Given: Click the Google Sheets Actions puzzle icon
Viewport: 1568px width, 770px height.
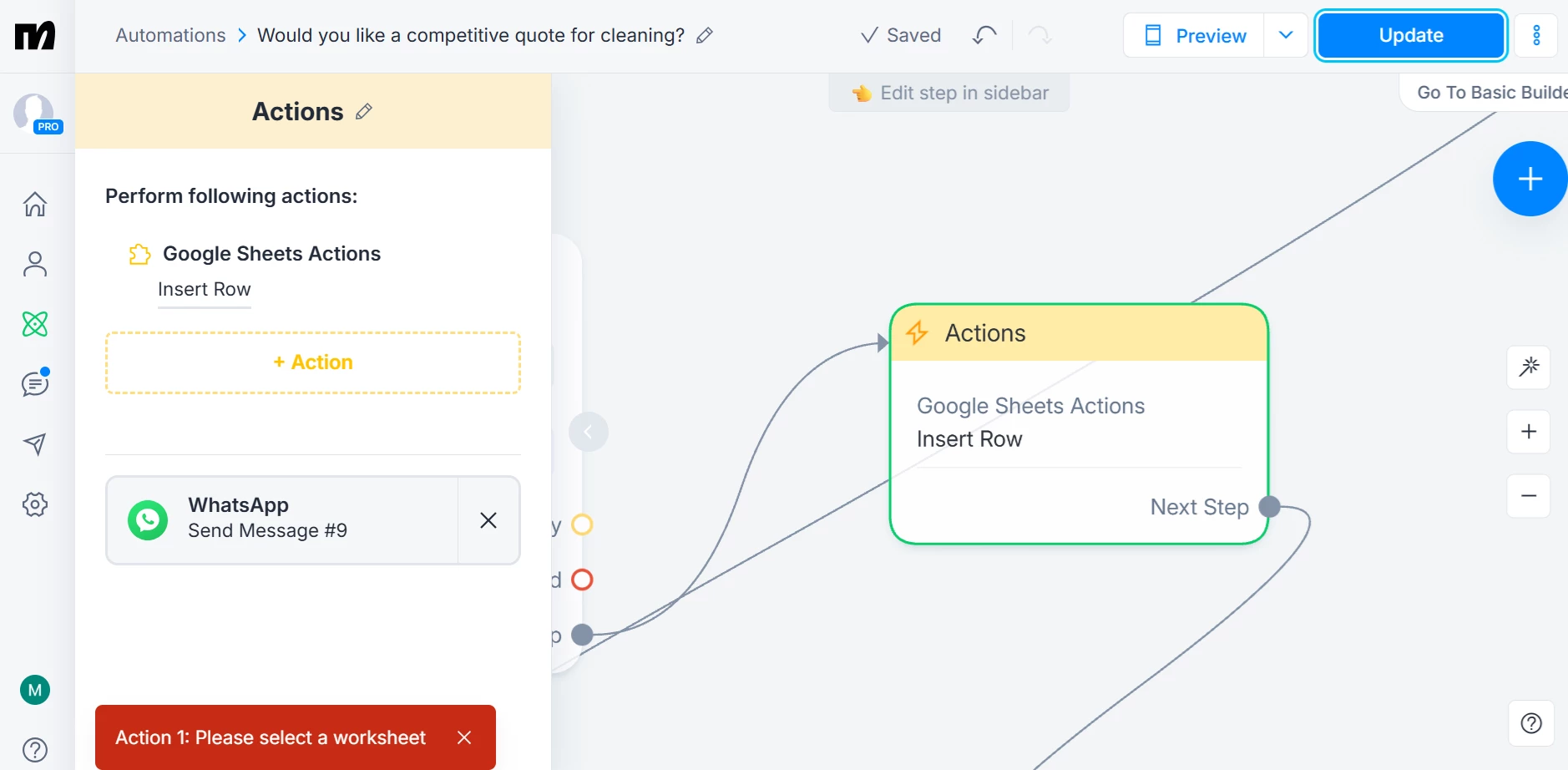Looking at the screenshot, I should click(x=139, y=254).
